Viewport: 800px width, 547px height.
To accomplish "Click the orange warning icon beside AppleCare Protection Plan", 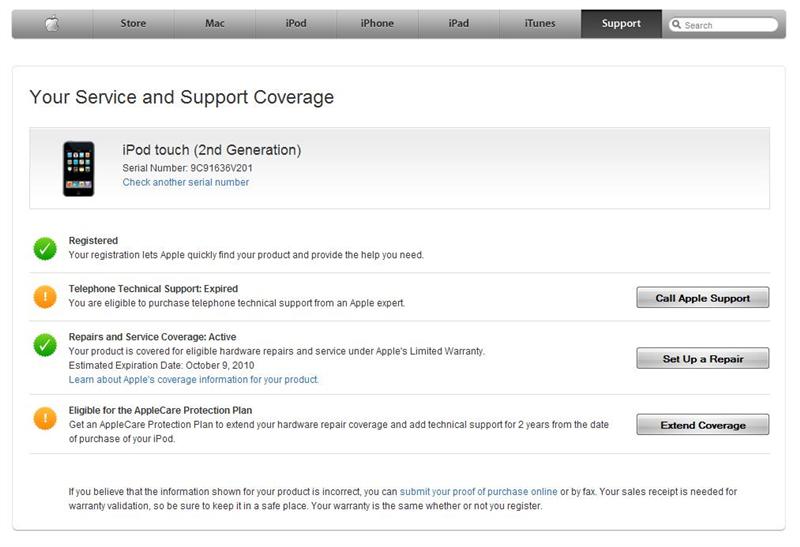I will pos(45,418).
